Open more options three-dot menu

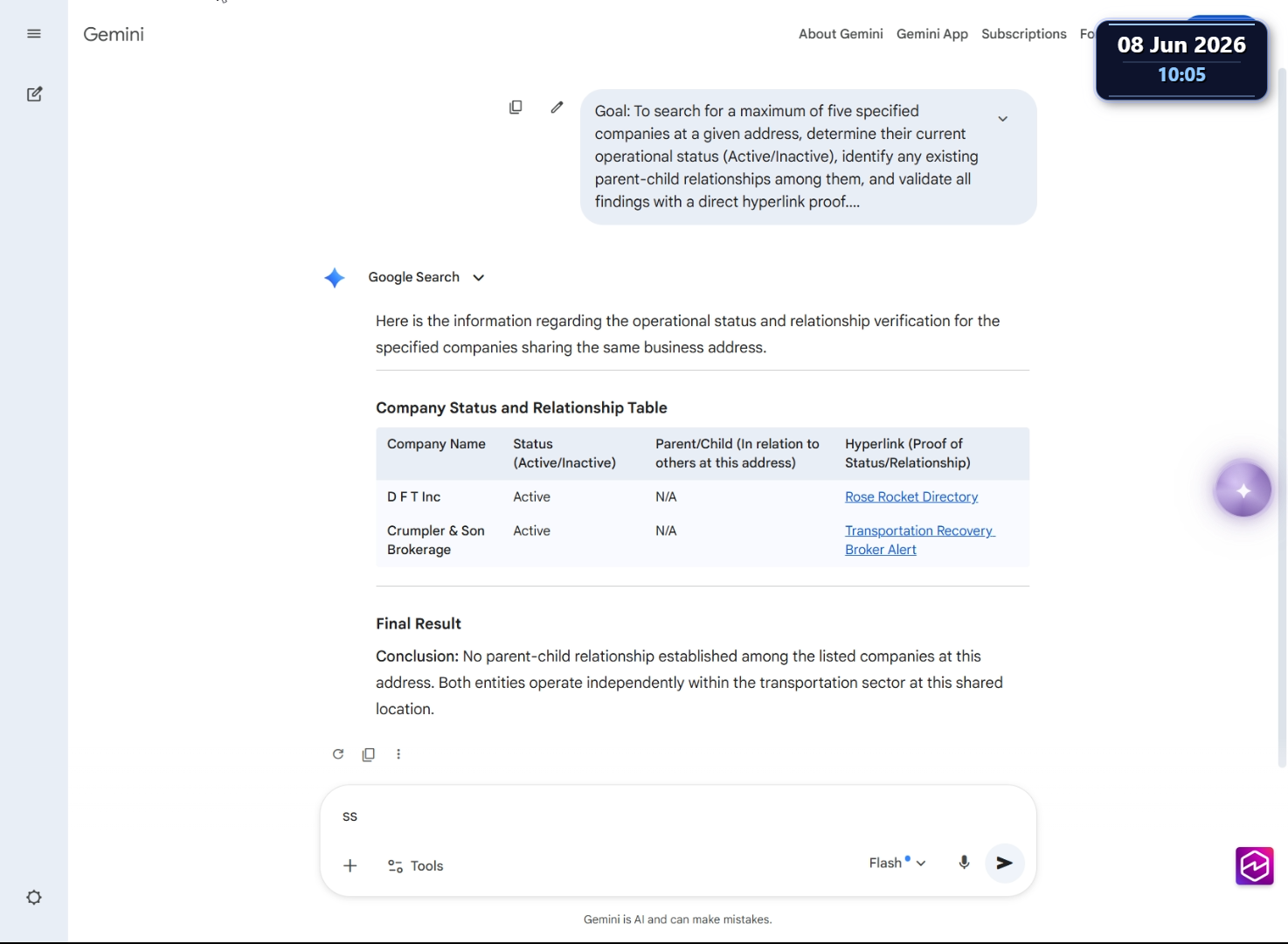398,754
